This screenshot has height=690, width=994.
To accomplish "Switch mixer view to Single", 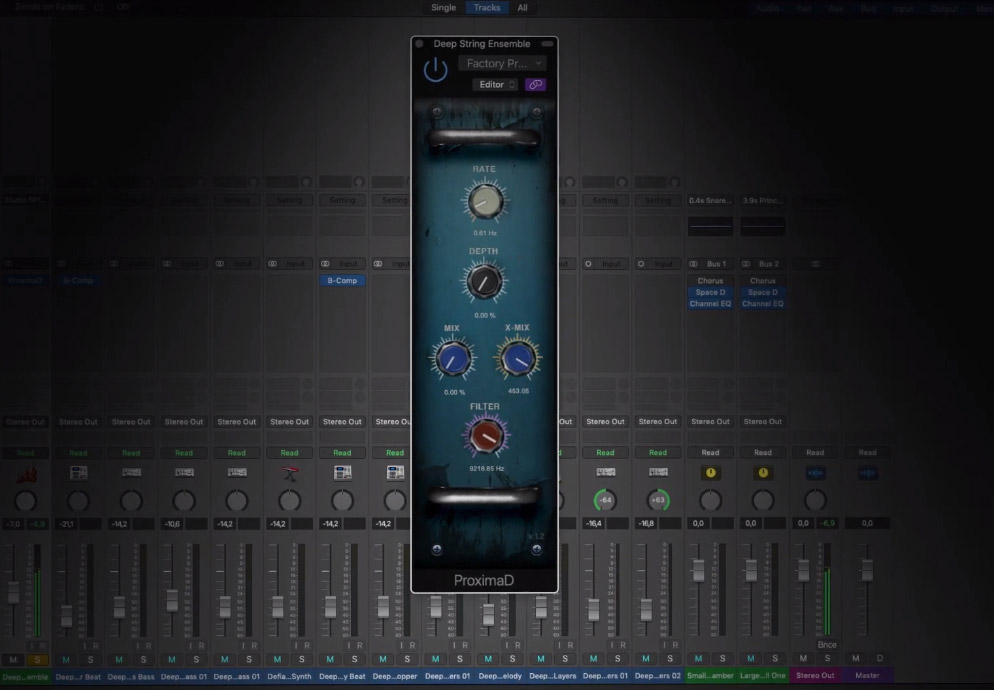I will point(443,8).
